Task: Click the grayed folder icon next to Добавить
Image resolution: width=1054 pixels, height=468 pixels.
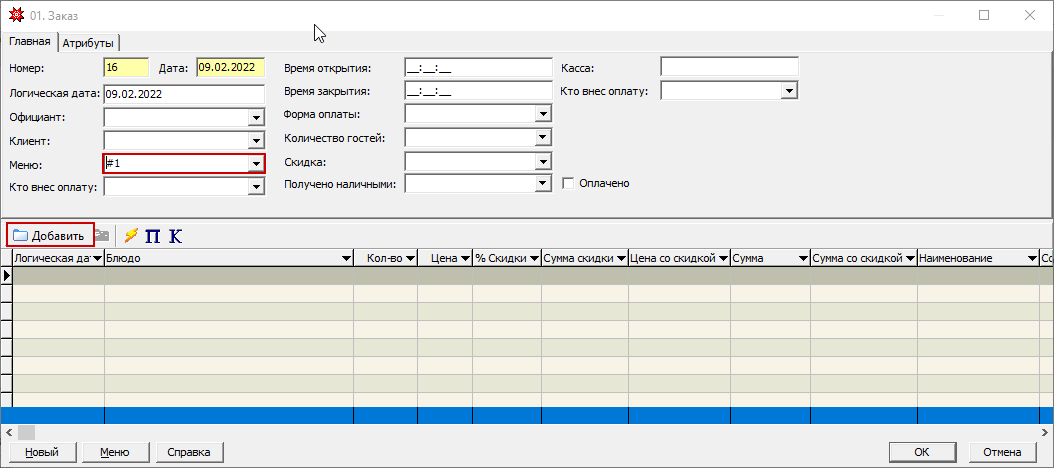Action: [x=102, y=236]
